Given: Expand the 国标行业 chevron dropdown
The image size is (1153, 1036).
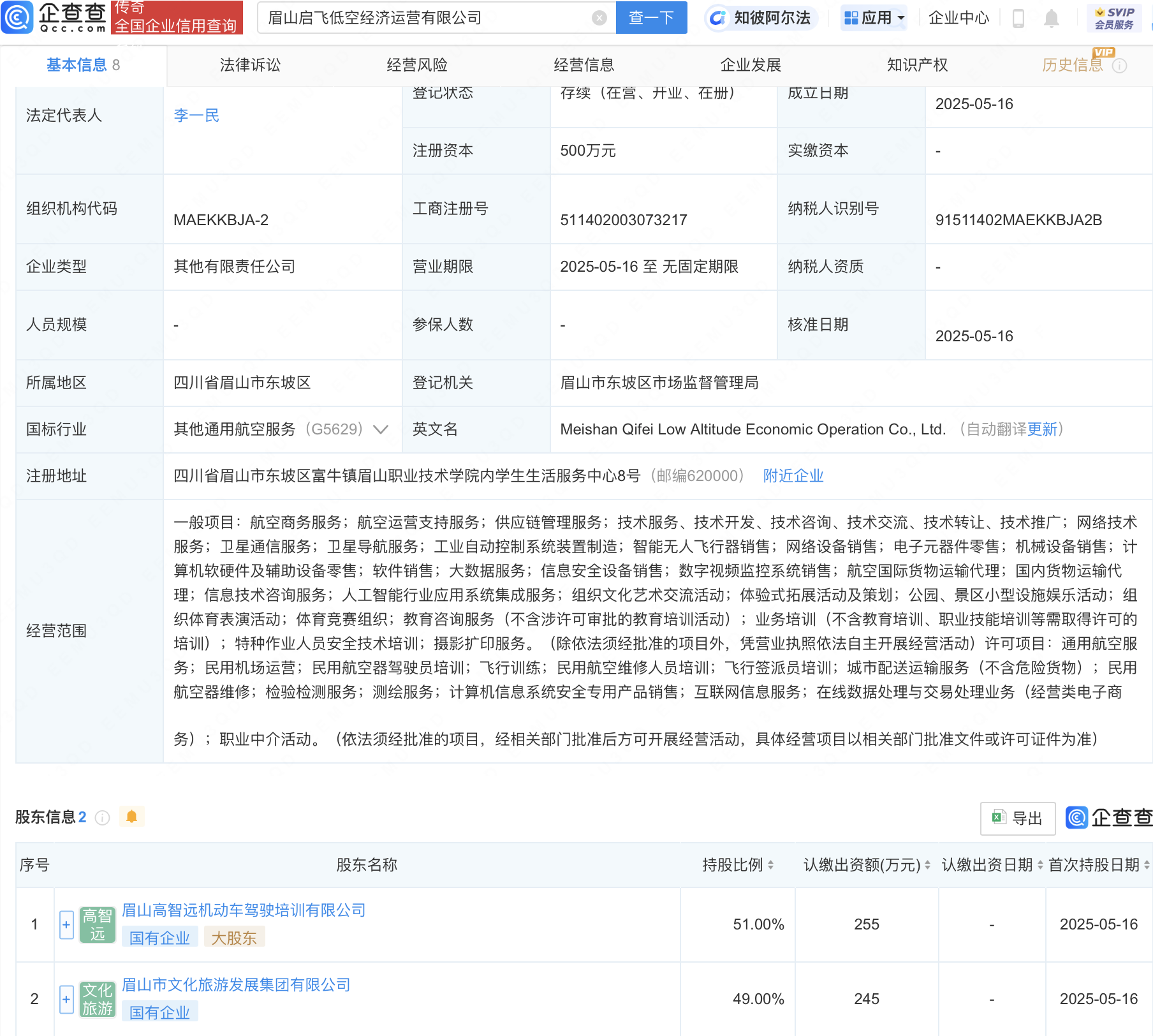Looking at the screenshot, I should pyautogui.click(x=381, y=429).
